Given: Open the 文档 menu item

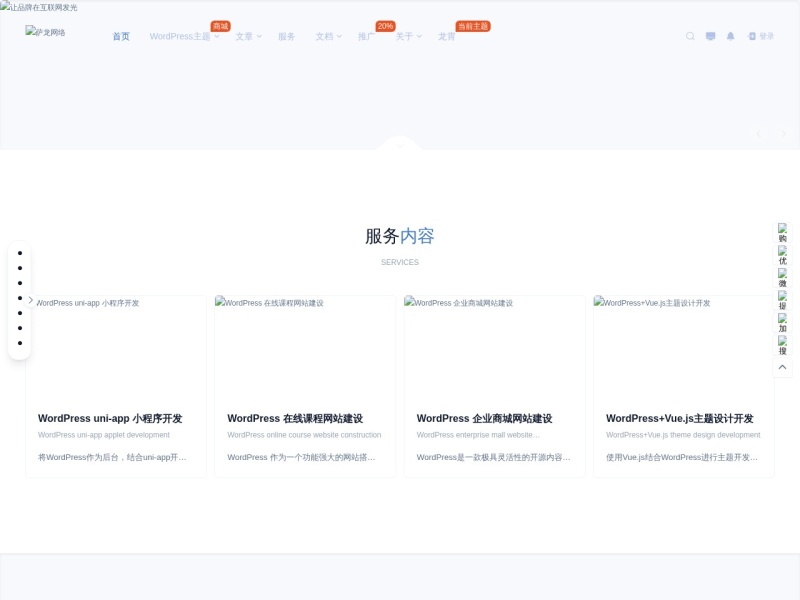Looking at the screenshot, I should coord(324,36).
